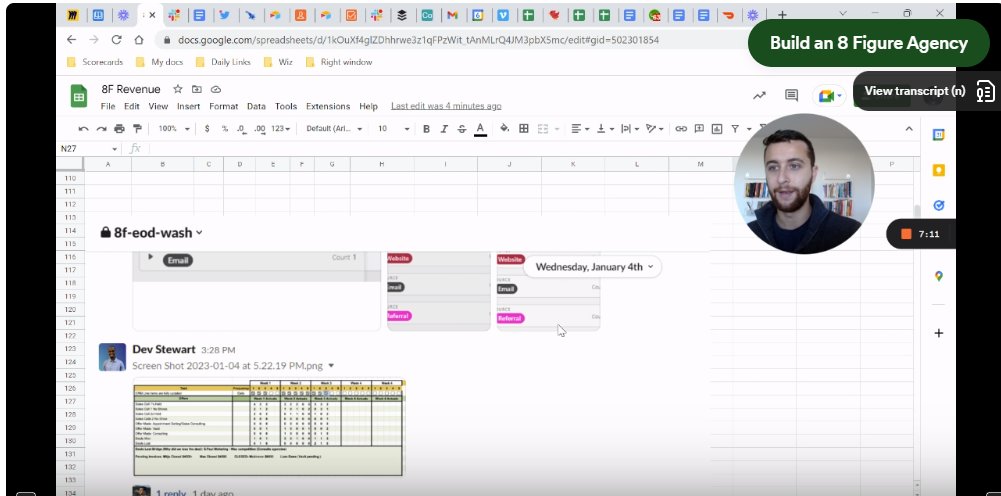Screen dimensions: 1001x496
Task: Open the activity dashboard trend icon
Action: 759,96
